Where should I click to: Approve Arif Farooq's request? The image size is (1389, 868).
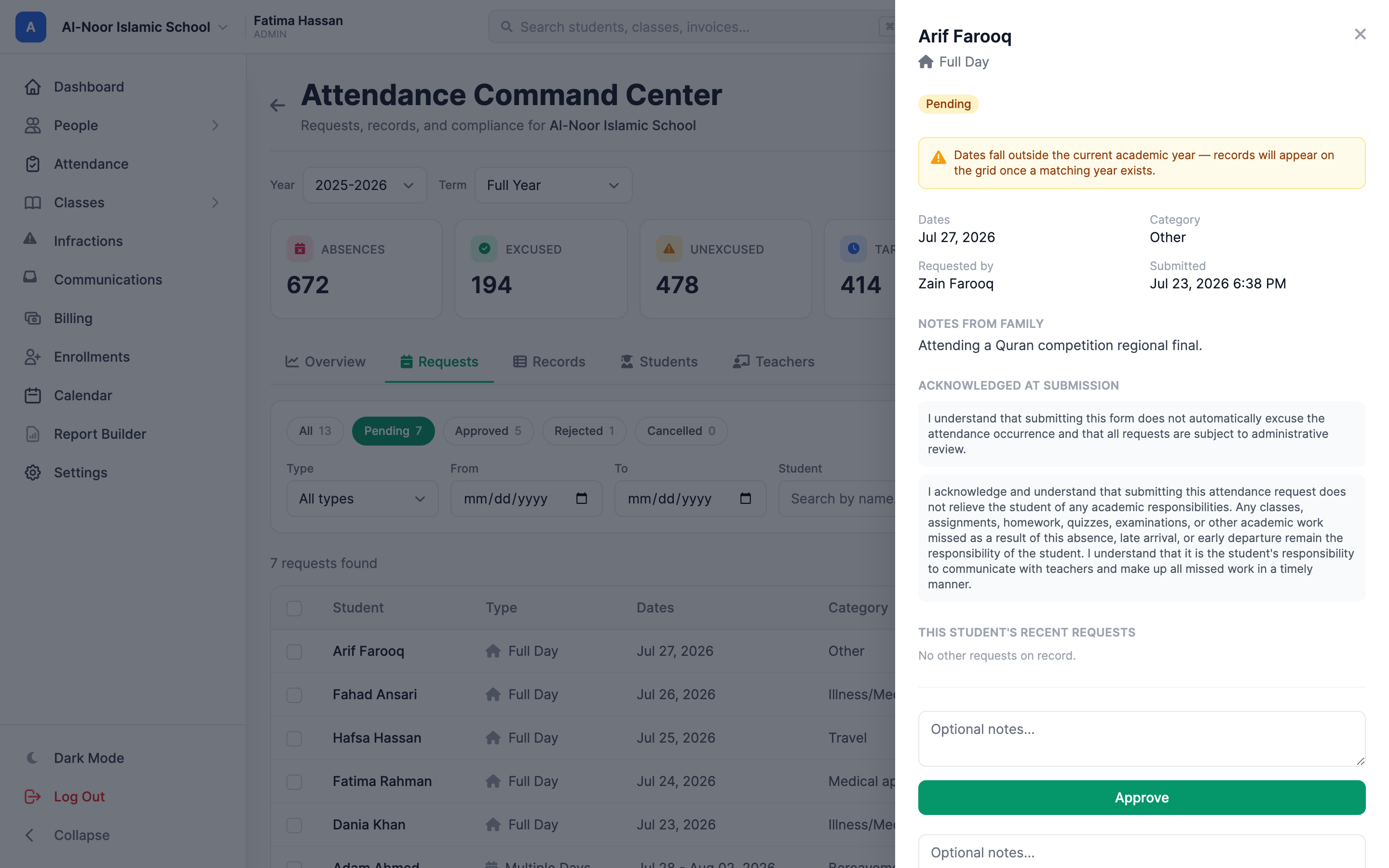(x=1142, y=798)
